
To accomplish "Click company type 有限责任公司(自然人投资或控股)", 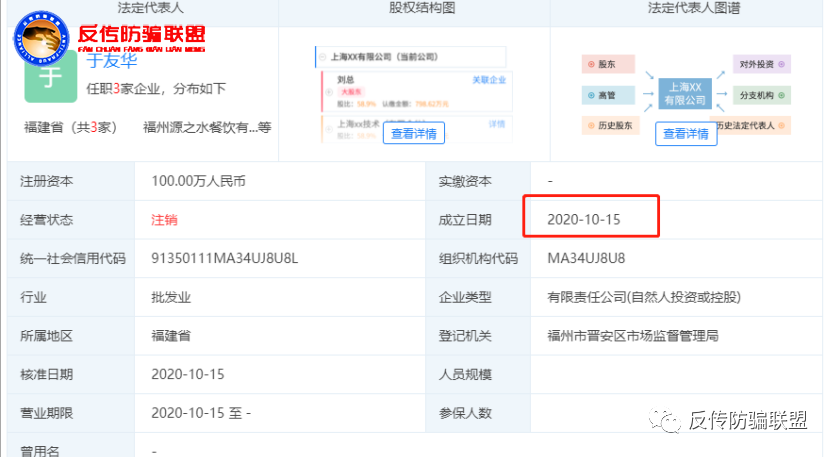I will (644, 297).
